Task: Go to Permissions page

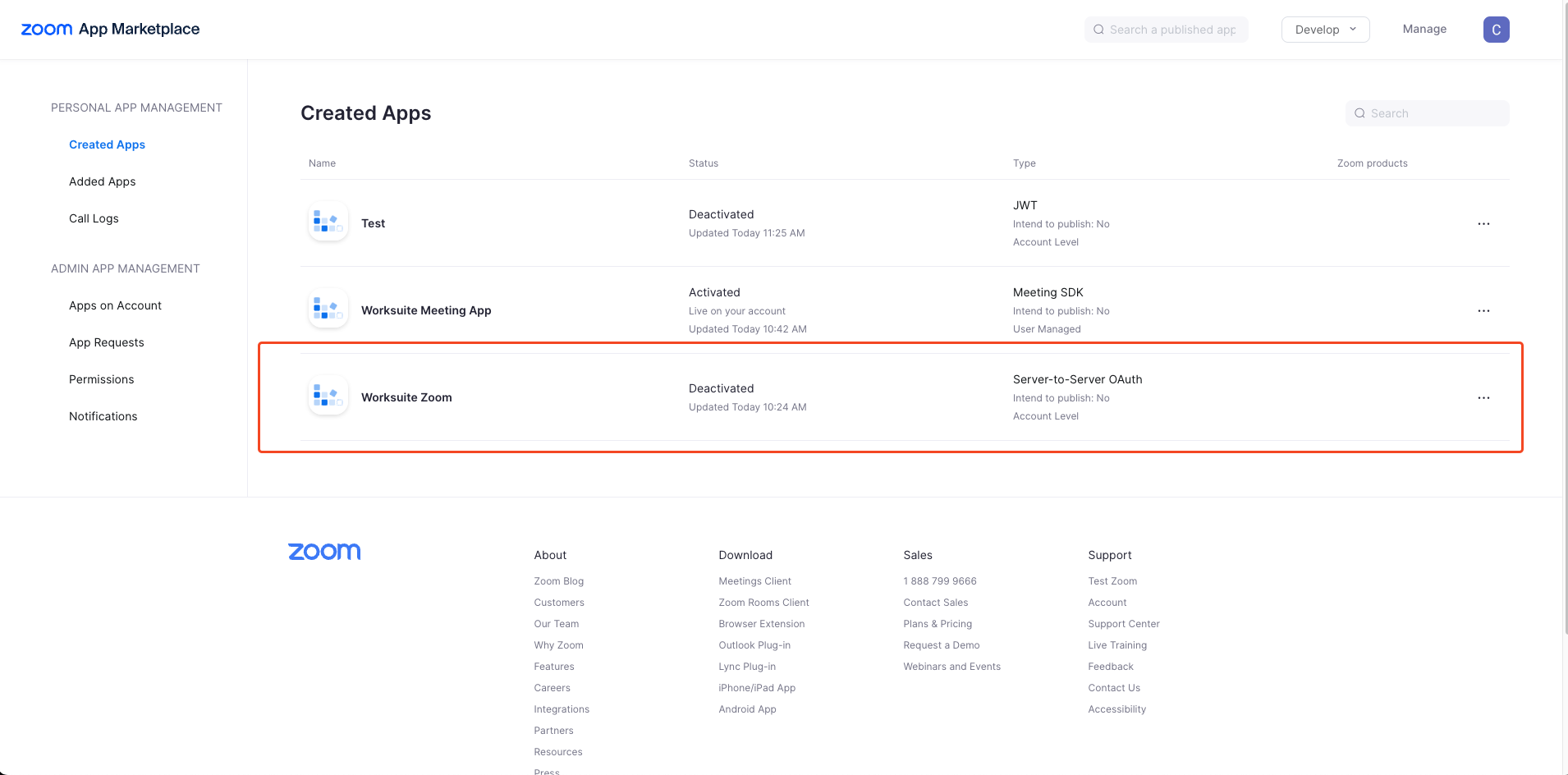Action: coord(101,379)
